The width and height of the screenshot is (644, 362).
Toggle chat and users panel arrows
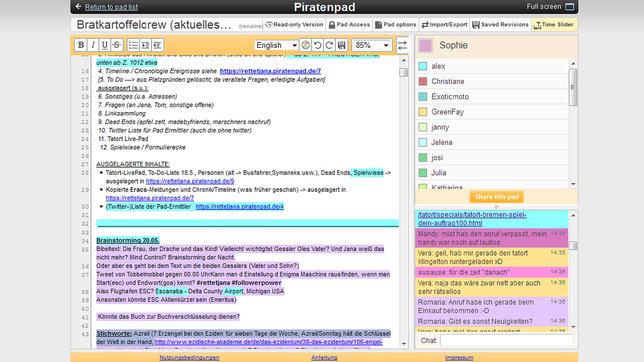[x=402, y=45]
